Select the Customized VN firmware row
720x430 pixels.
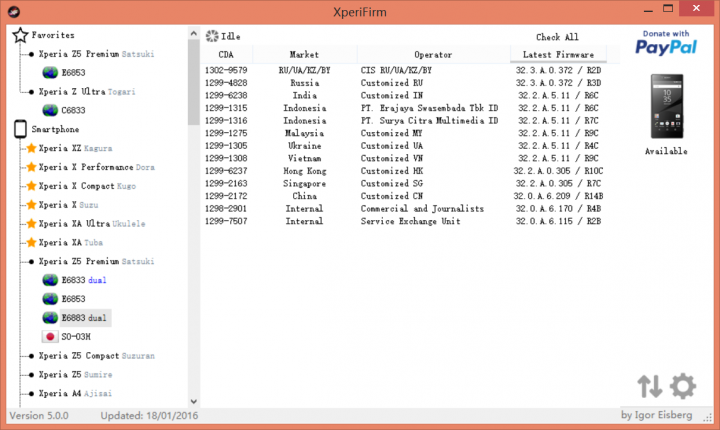click(403, 158)
